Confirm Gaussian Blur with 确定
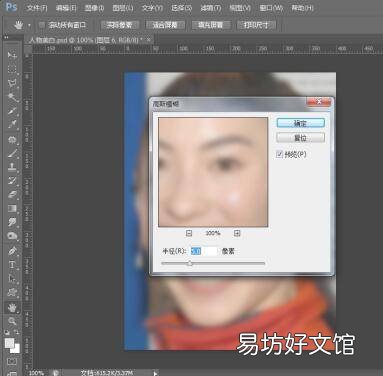The height and width of the screenshot is (376, 383). [300, 123]
